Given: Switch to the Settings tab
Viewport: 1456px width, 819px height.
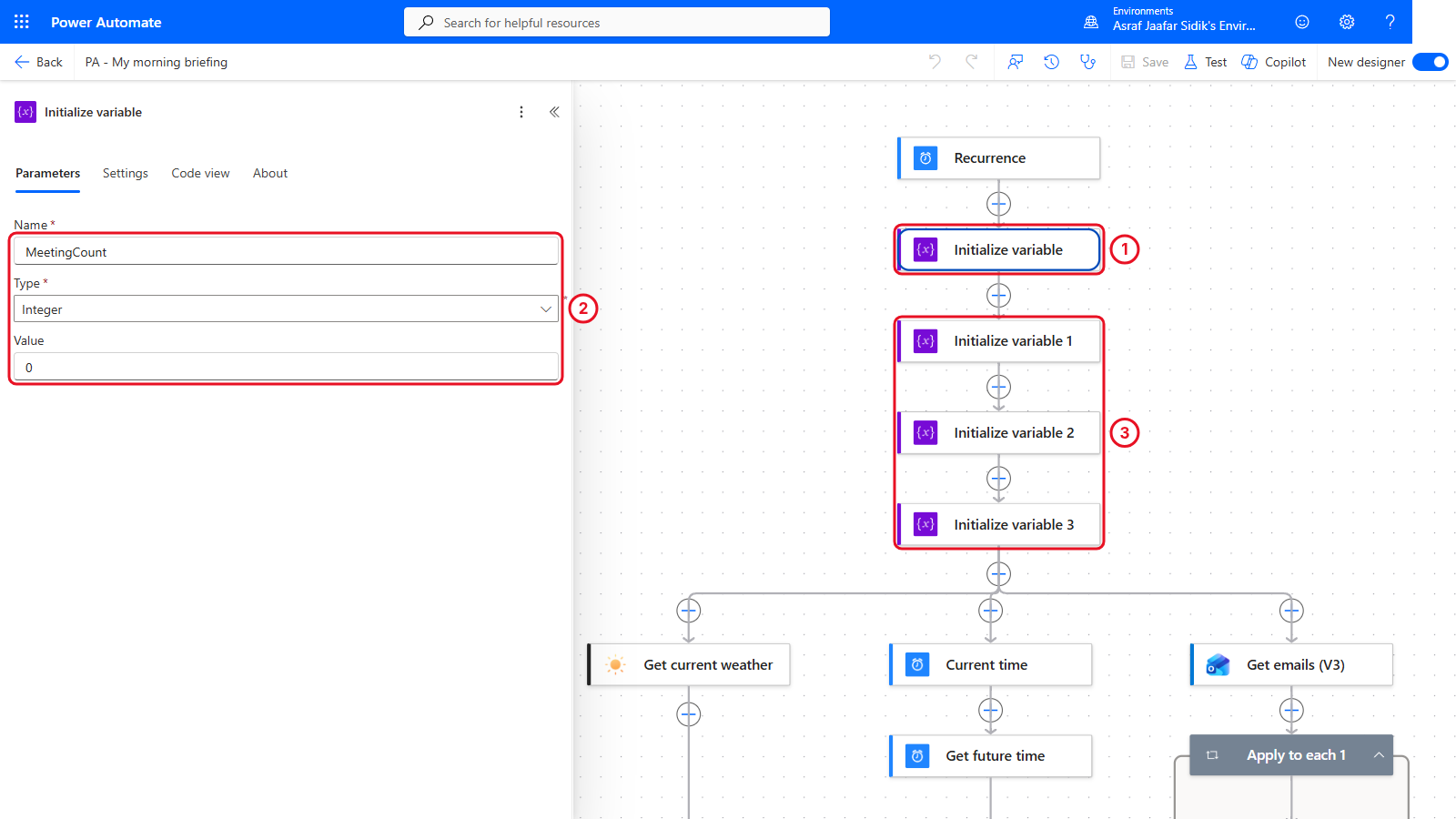Looking at the screenshot, I should click(x=126, y=173).
